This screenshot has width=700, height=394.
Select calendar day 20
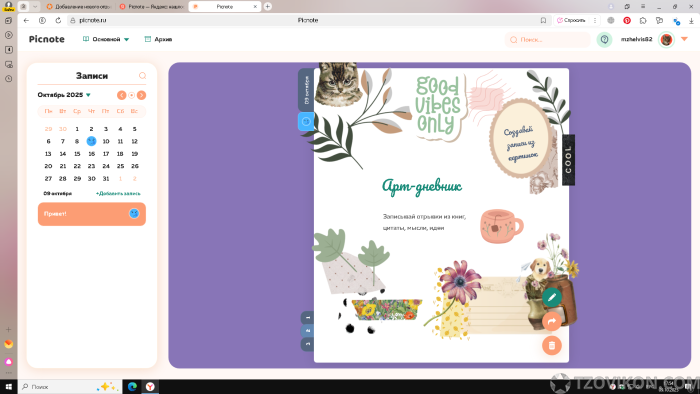tap(48, 166)
